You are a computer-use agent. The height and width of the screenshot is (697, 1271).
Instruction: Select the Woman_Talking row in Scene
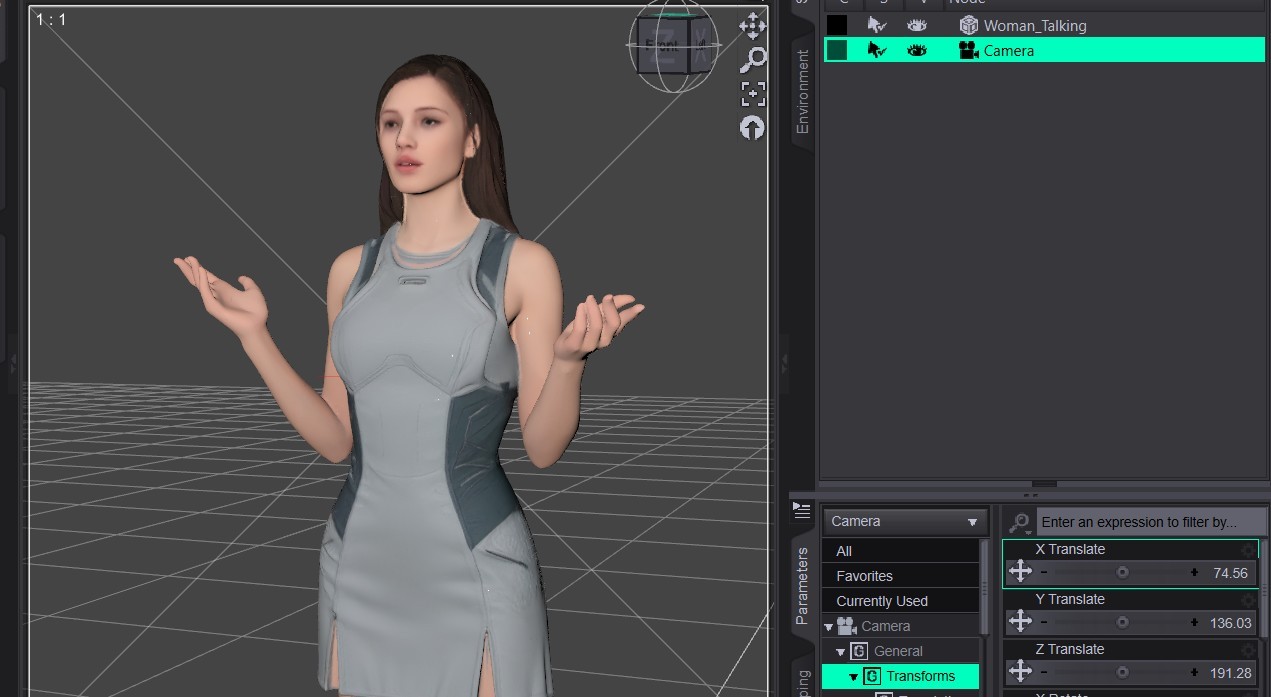click(x=1044, y=25)
